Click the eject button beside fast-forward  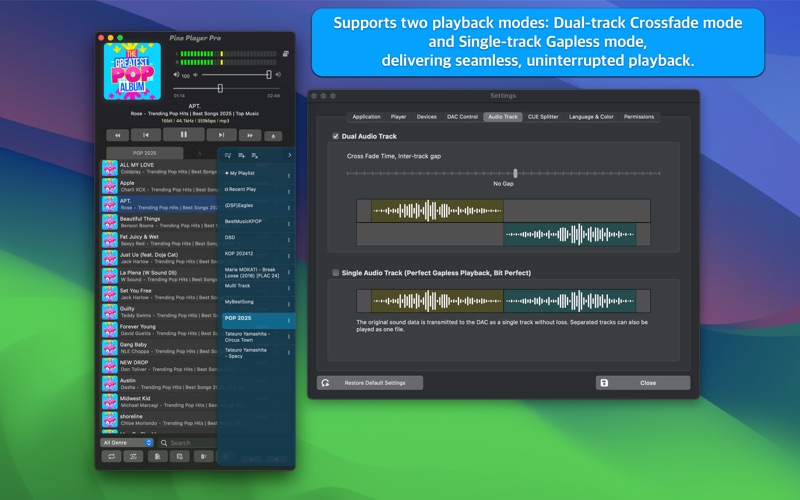click(273, 136)
